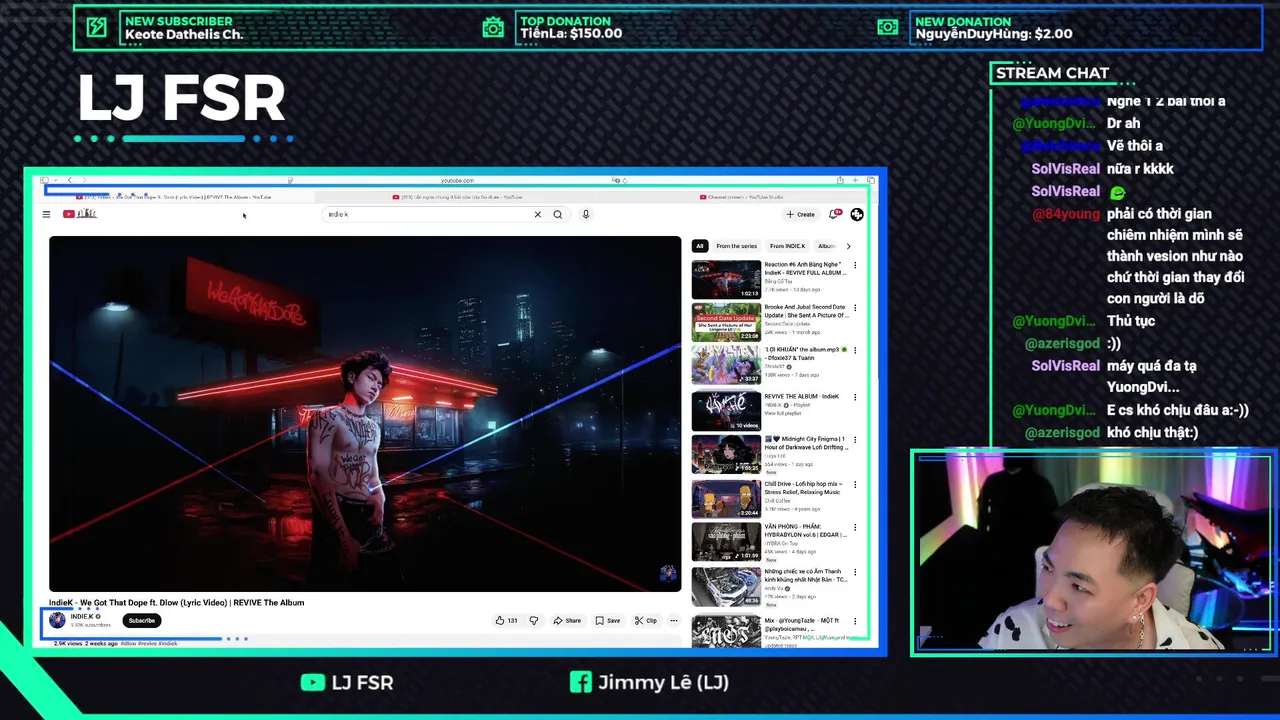Viewport: 1280px width, 720px height.
Task: Open HYBRABYLON vol.6 video thumbnail
Action: (x=726, y=542)
